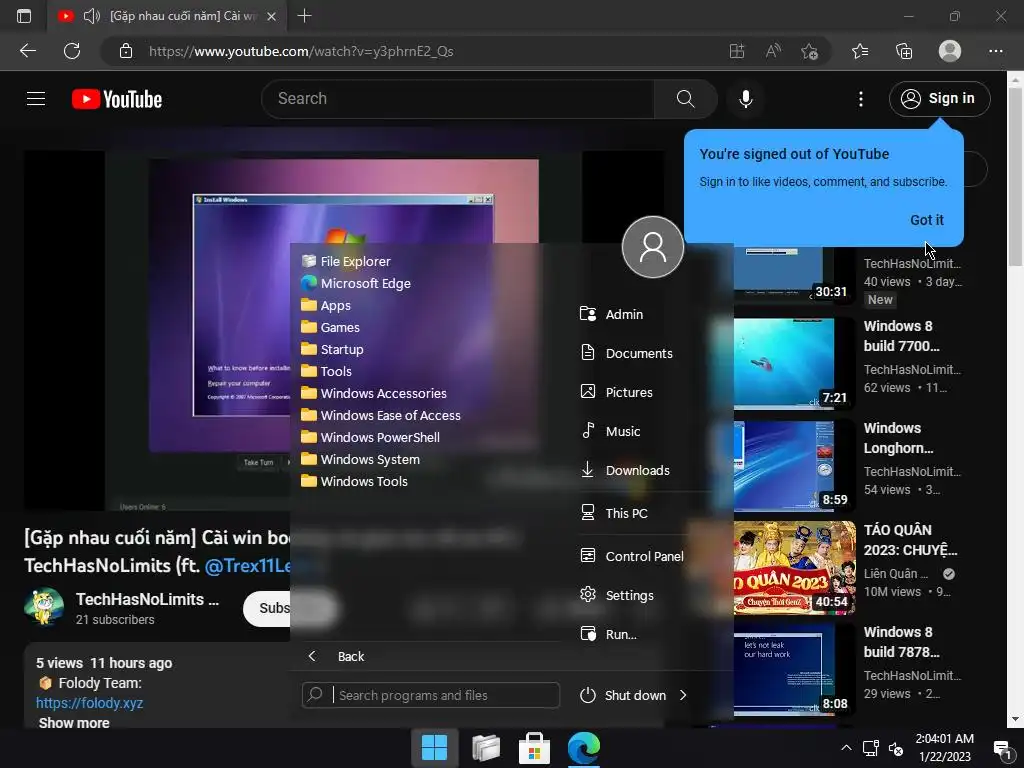Viewport: 1024px width, 768px height.
Task: Expand Windows PowerShell folder
Action: click(370, 438)
